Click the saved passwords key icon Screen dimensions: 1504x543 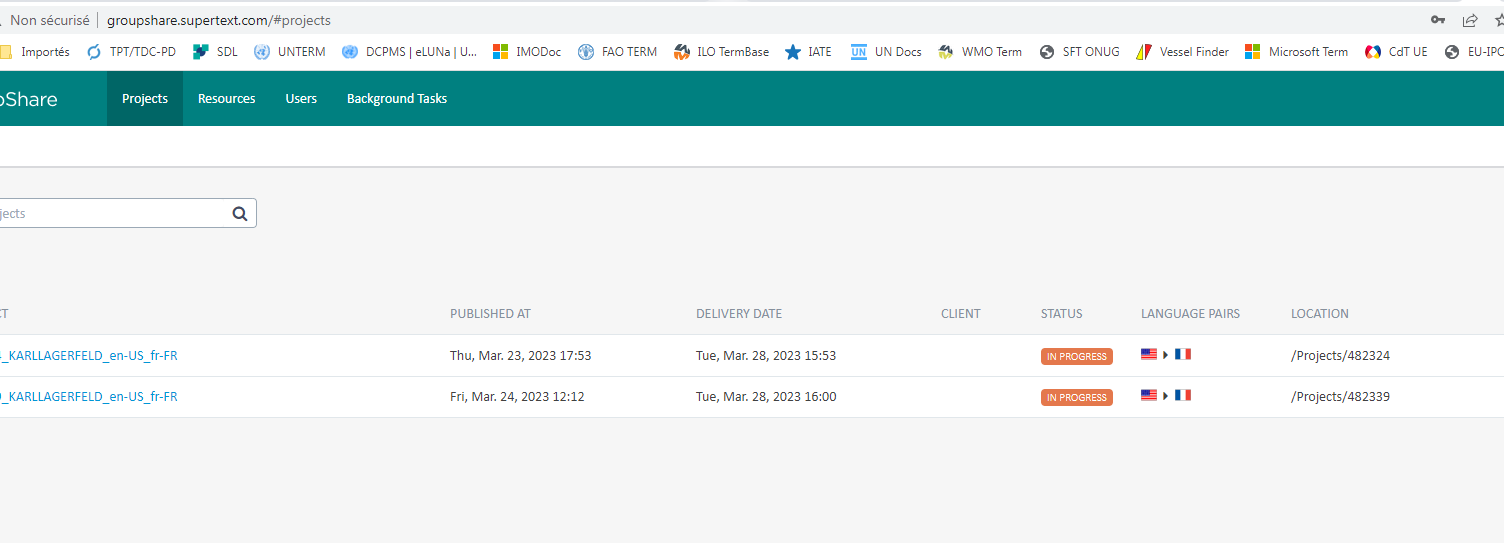tap(1438, 20)
